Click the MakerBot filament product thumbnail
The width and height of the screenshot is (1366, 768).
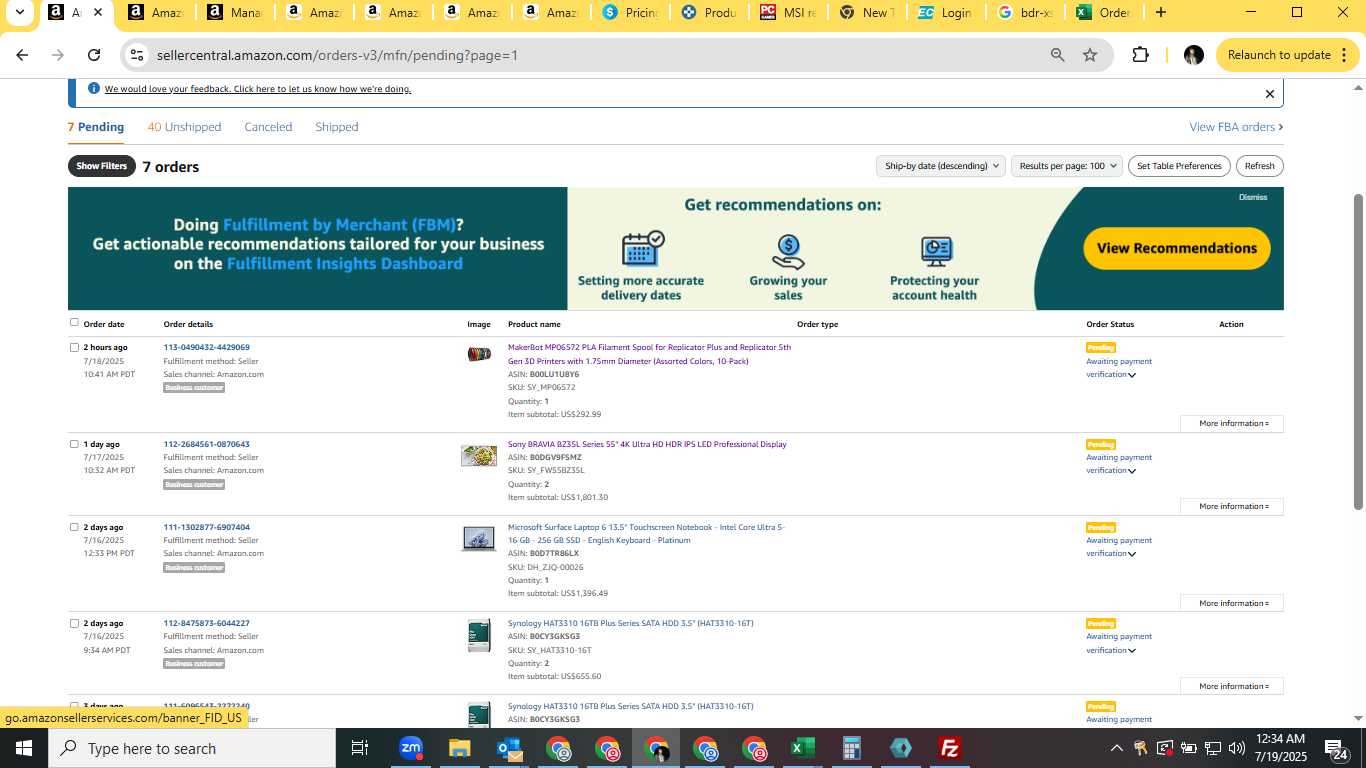tap(479, 354)
